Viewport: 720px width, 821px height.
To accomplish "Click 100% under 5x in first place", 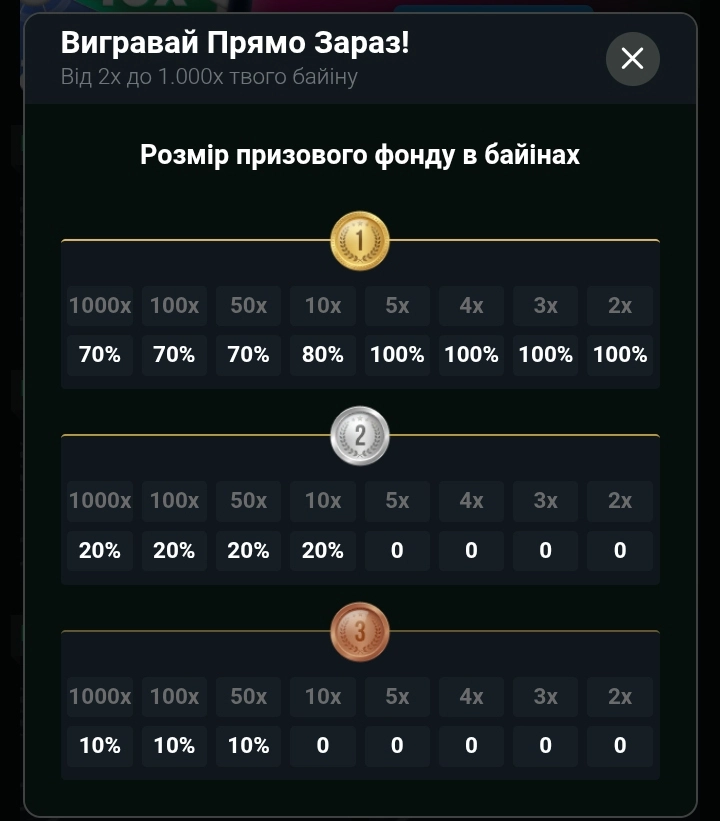I will pos(397,354).
